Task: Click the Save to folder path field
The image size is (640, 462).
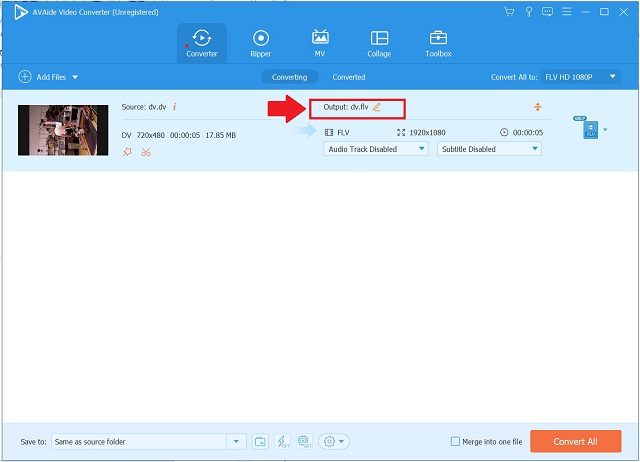Action: [x=139, y=442]
